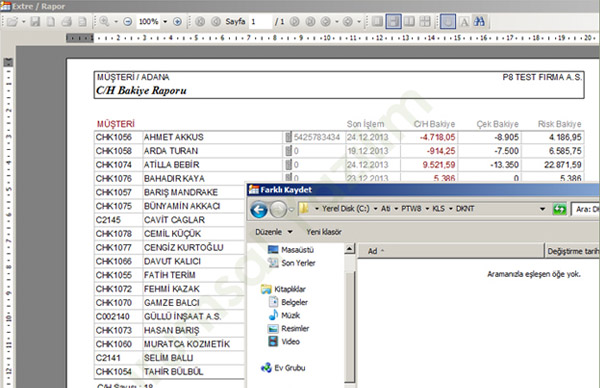Open the navigate backward history dropdown
This screenshot has height=388, width=600.
[337, 22]
